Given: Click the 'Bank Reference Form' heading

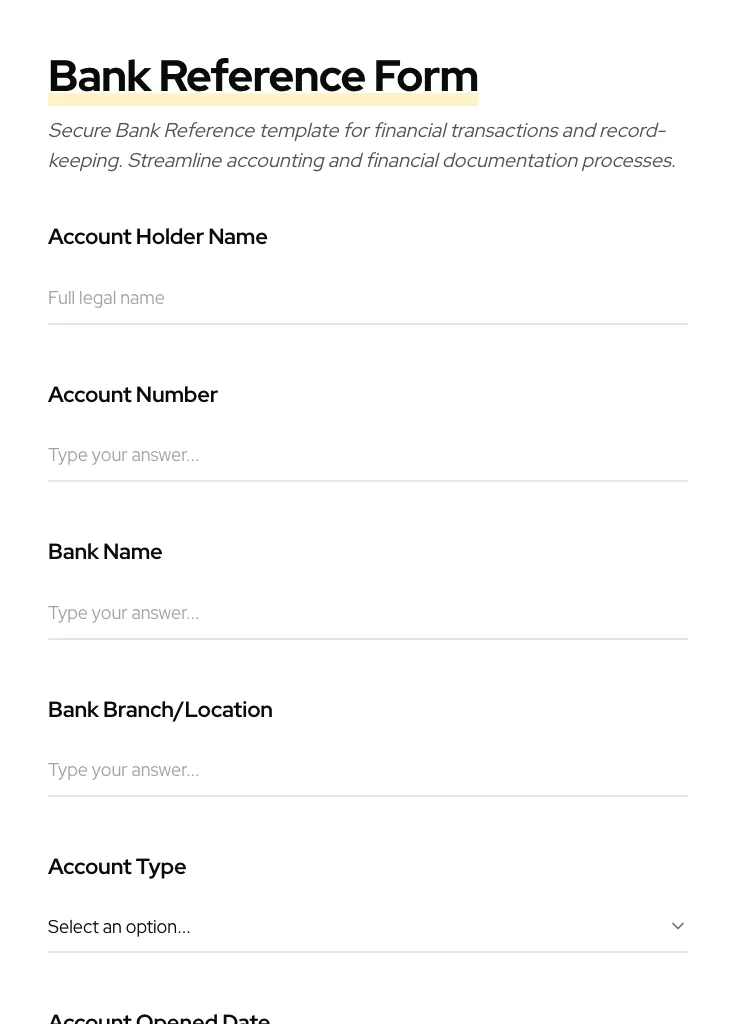Looking at the screenshot, I should (x=263, y=75).
